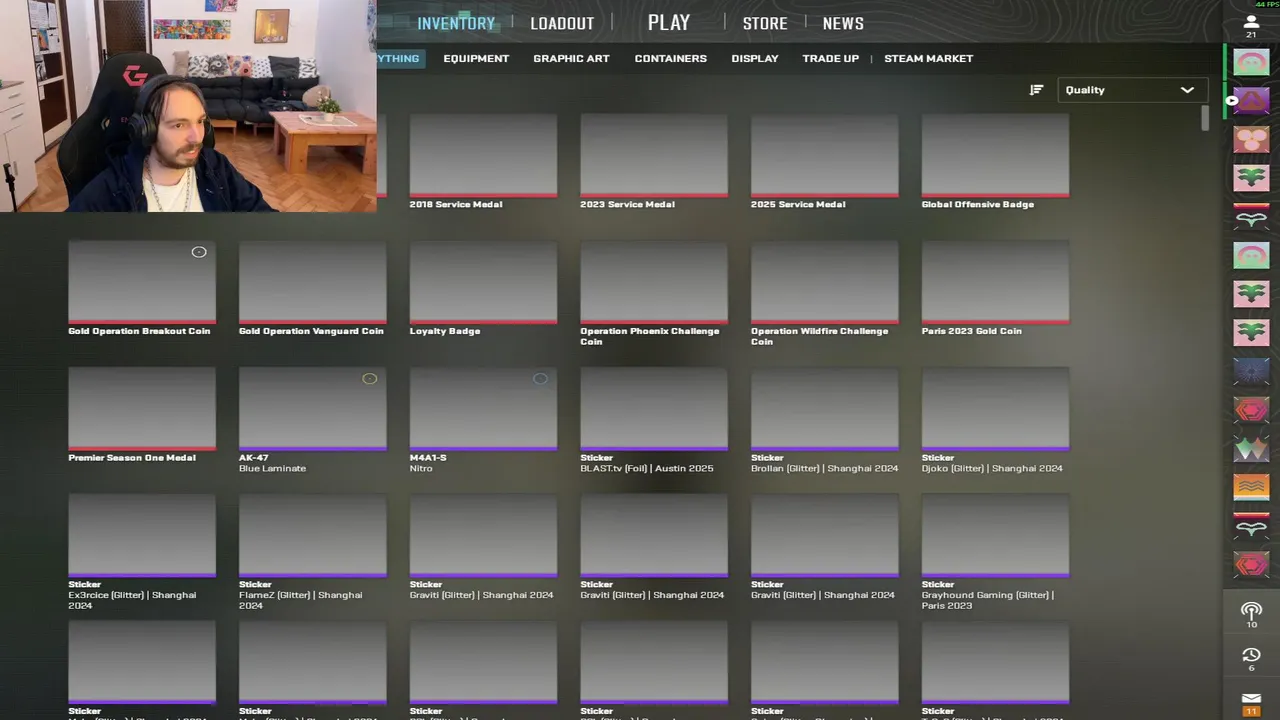
Task: Click the blue circle badge on M4A1-S tile
Action: [x=540, y=379]
